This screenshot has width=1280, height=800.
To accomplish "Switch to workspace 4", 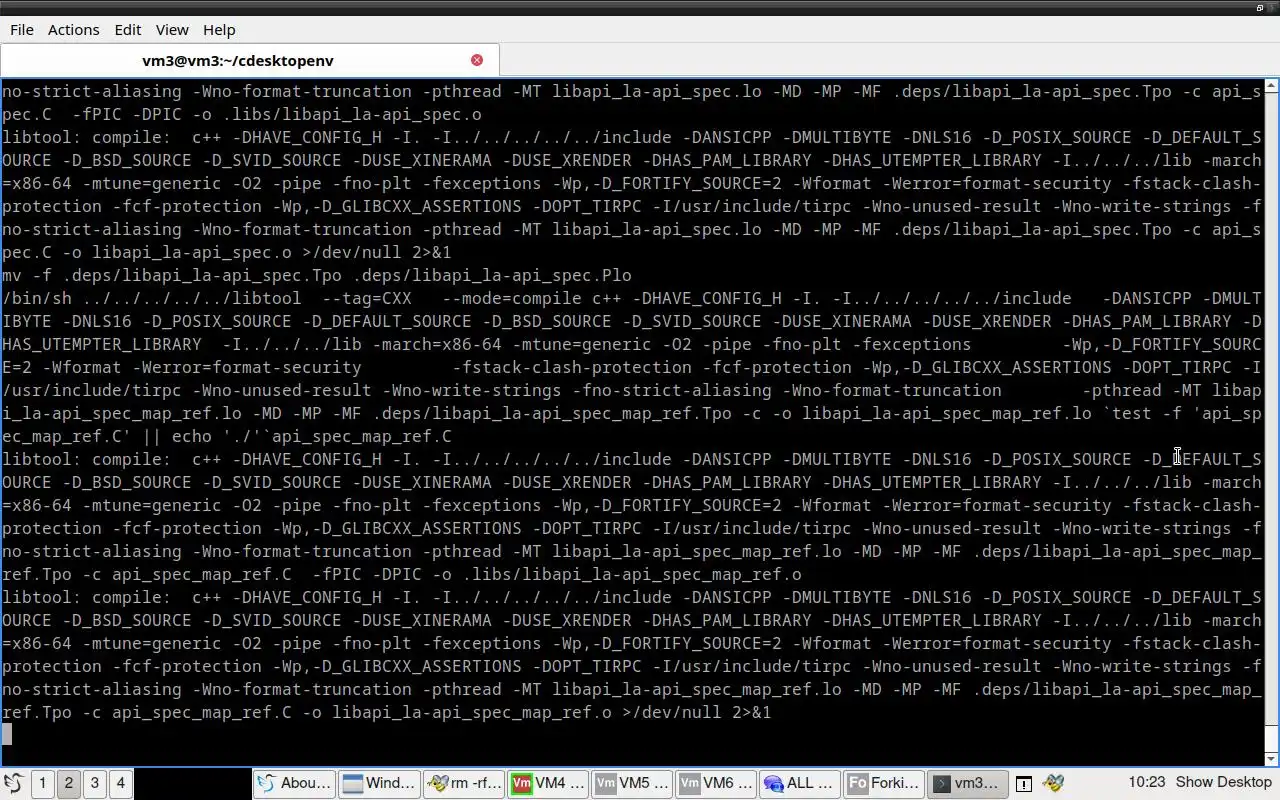I will coord(120,783).
